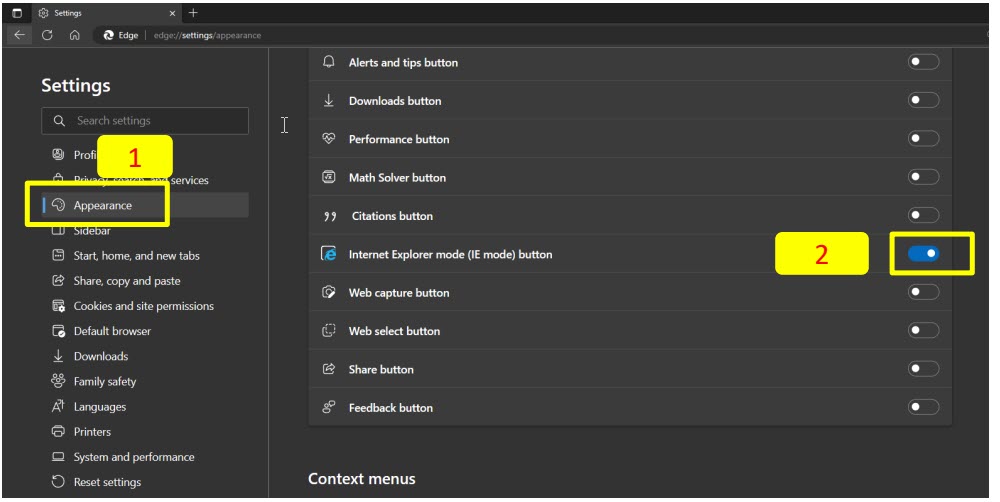
Task: Click the home icon in toolbar
Action: point(75,35)
